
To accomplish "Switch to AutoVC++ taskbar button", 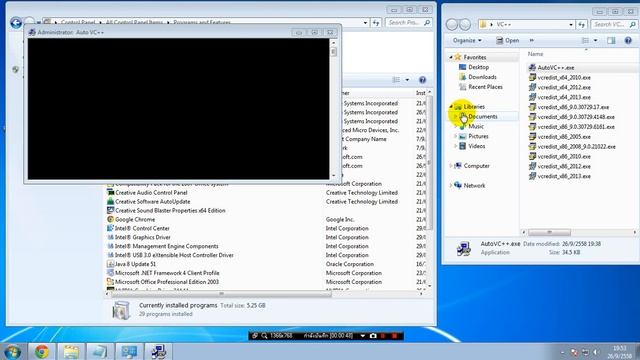I will 158,351.
